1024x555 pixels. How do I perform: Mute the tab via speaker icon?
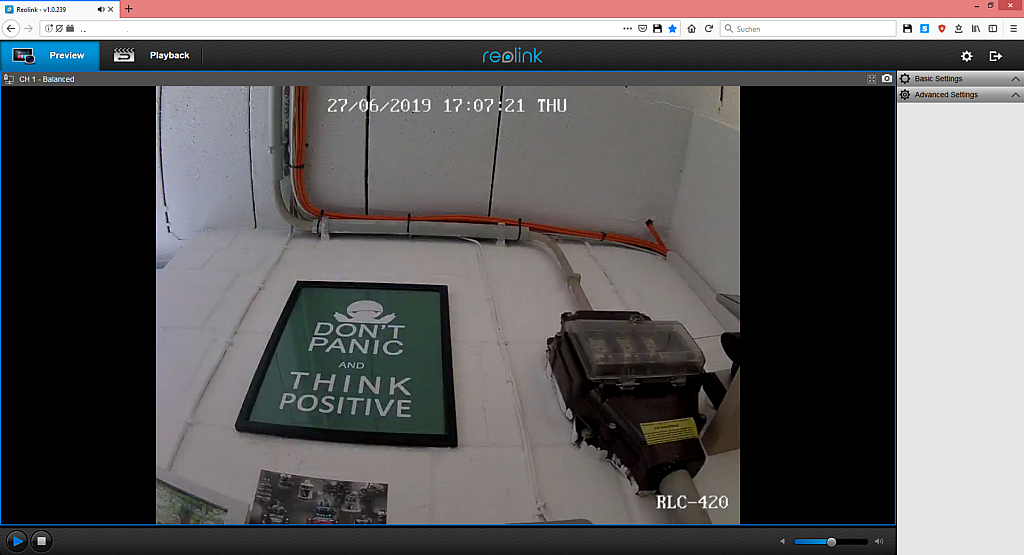click(100, 8)
